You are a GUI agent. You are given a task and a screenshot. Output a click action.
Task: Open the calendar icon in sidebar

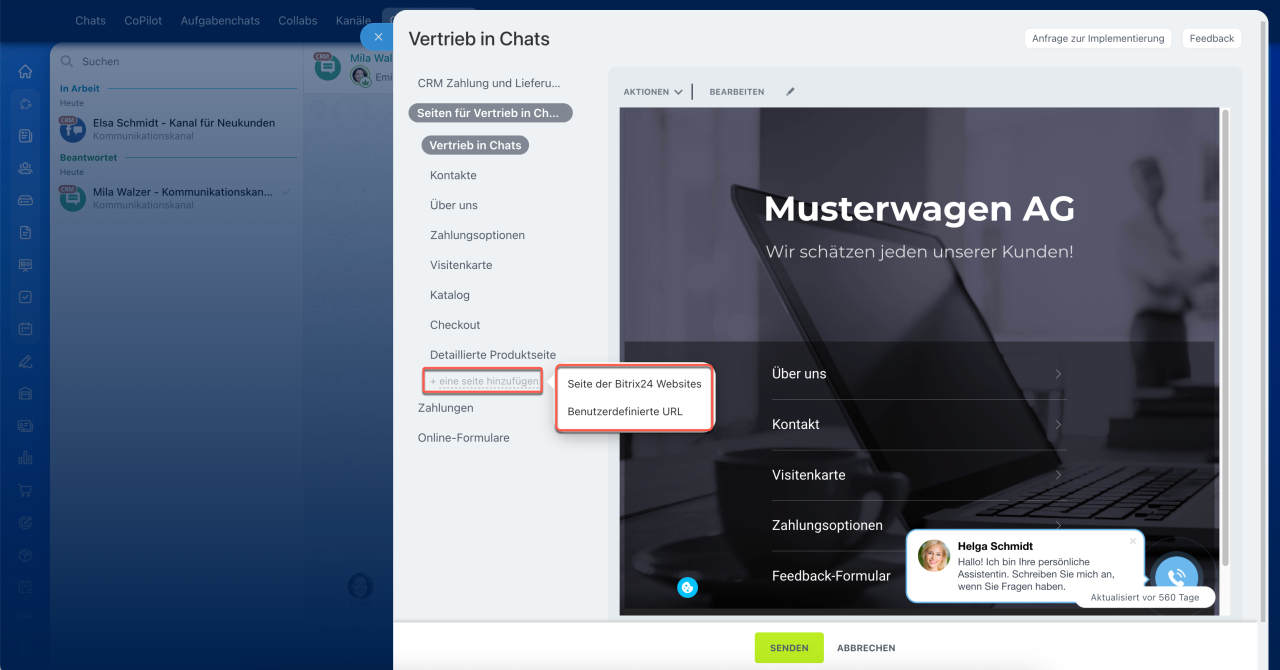click(x=25, y=329)
